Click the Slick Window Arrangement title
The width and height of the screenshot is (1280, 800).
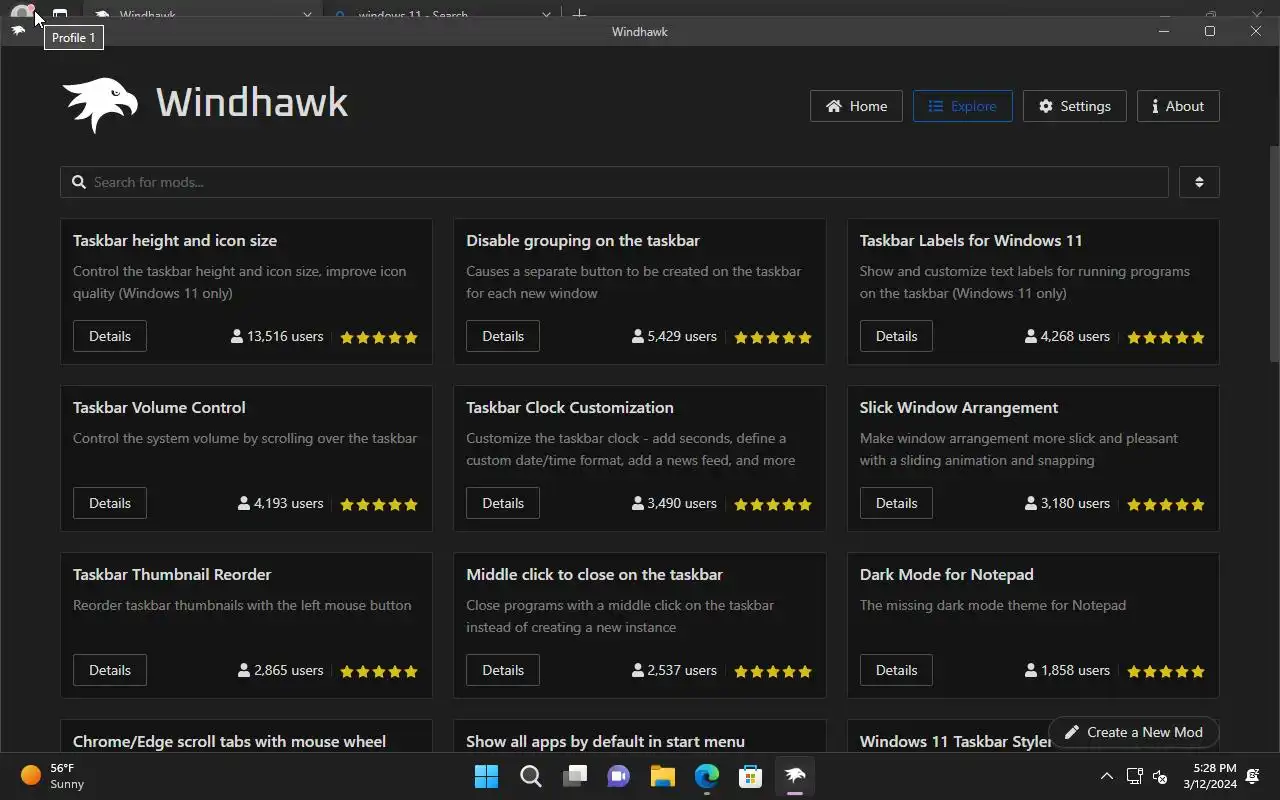click(959, 407)
